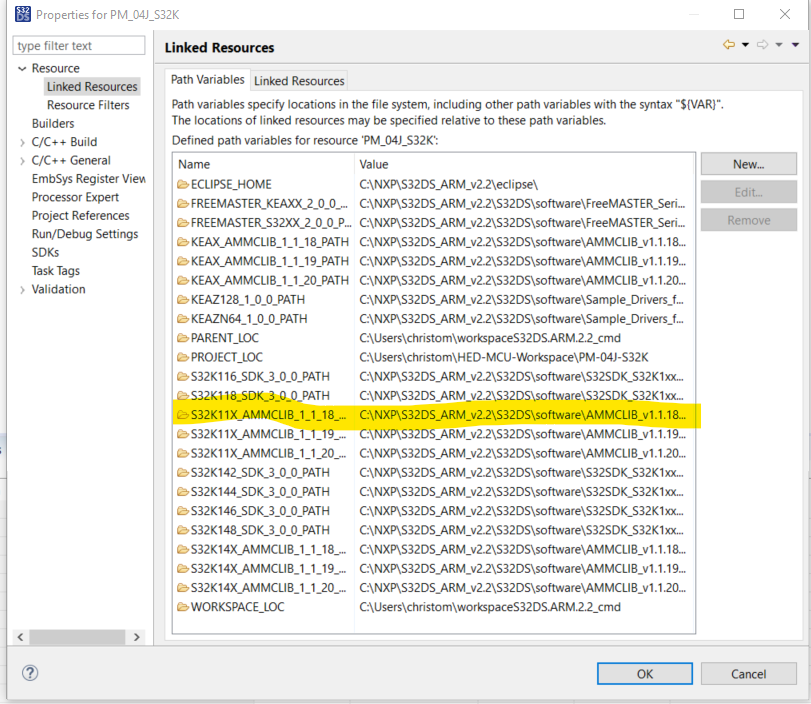Click the New... button
Screen dimensions: 811x704
[x=748, y=164]
